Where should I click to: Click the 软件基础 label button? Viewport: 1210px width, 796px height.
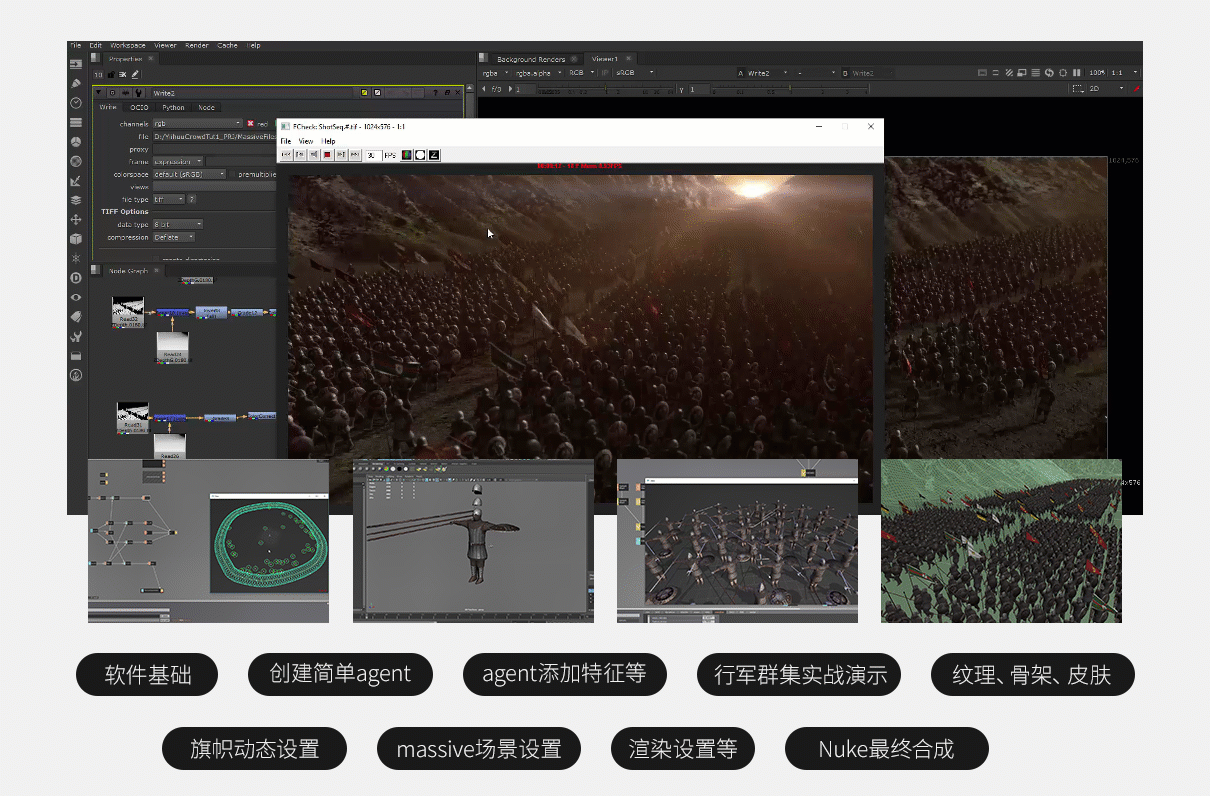point(148,675)
